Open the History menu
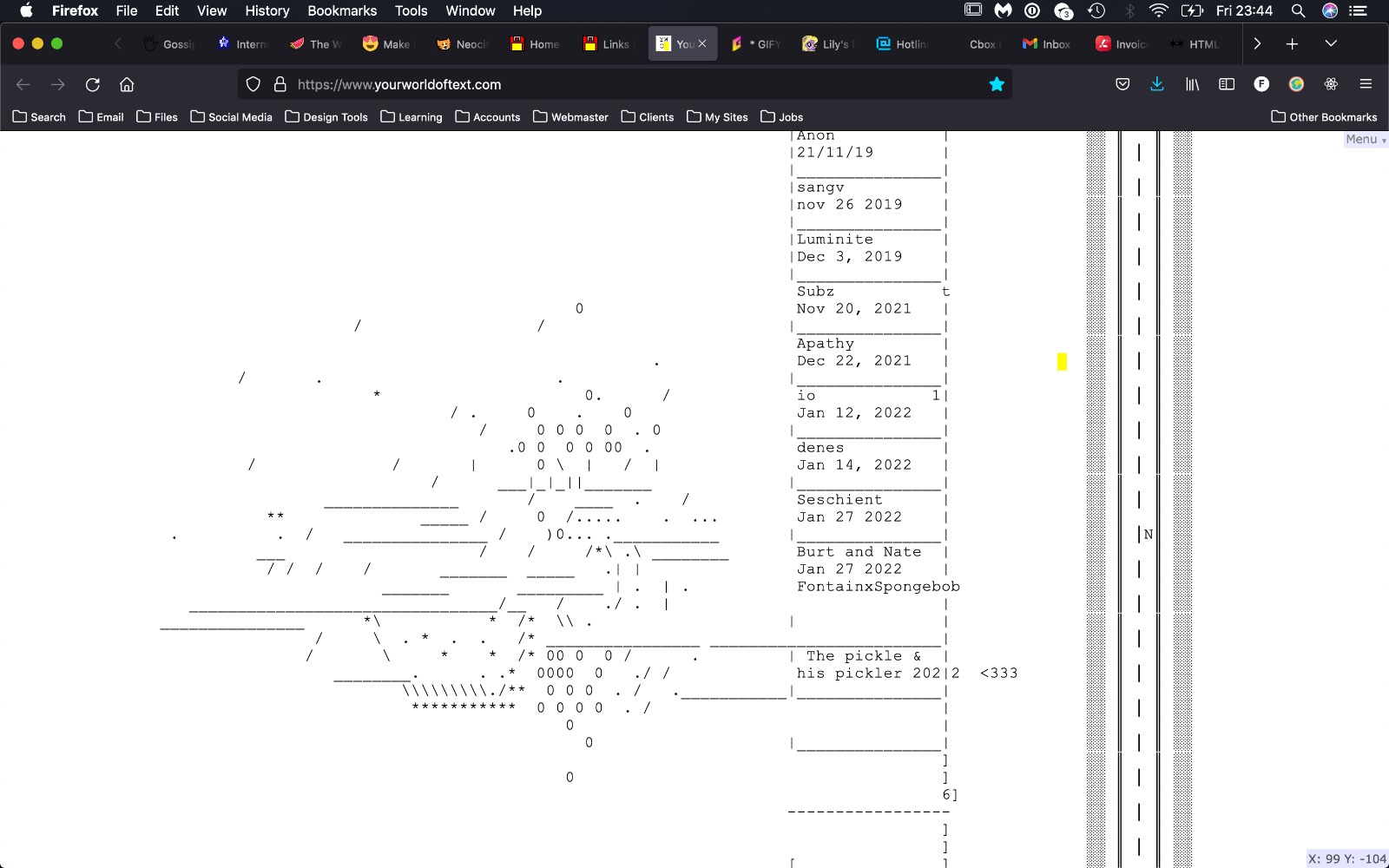The height and width of the screenshot is (868, 1389). pos(267,10)
